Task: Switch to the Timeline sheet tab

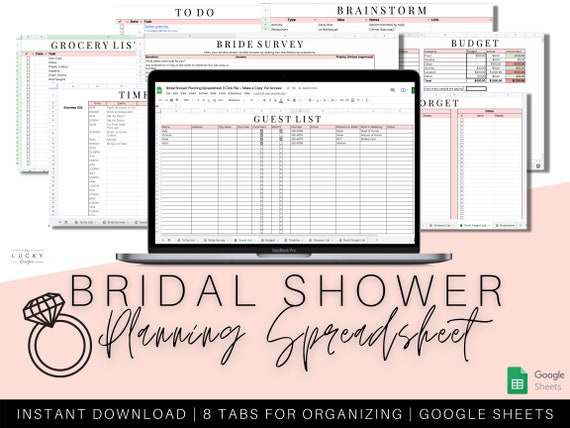Action: (x=293, y=240)
